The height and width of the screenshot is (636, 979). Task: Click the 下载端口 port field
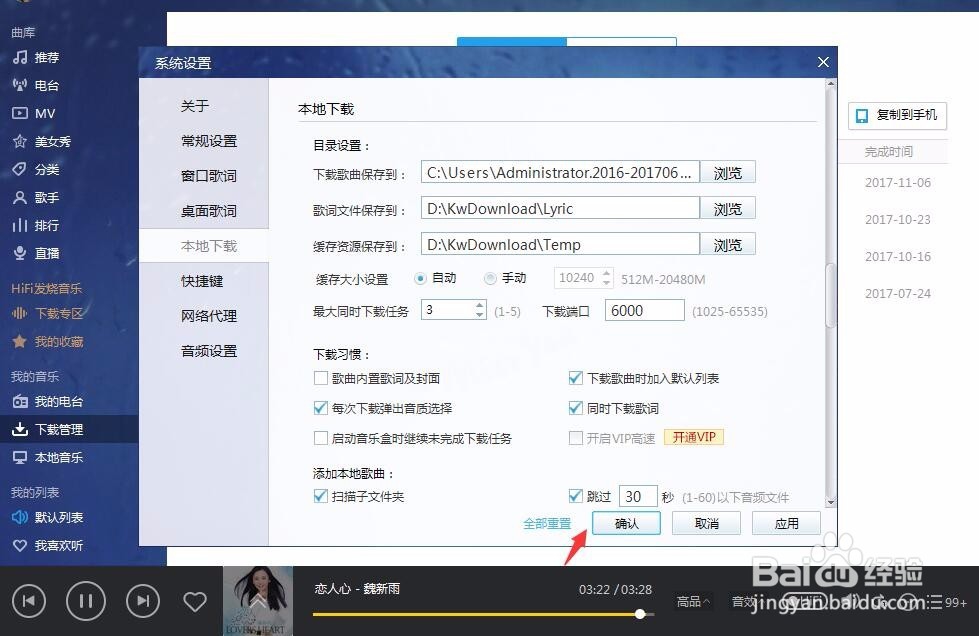tap(644, 310)
